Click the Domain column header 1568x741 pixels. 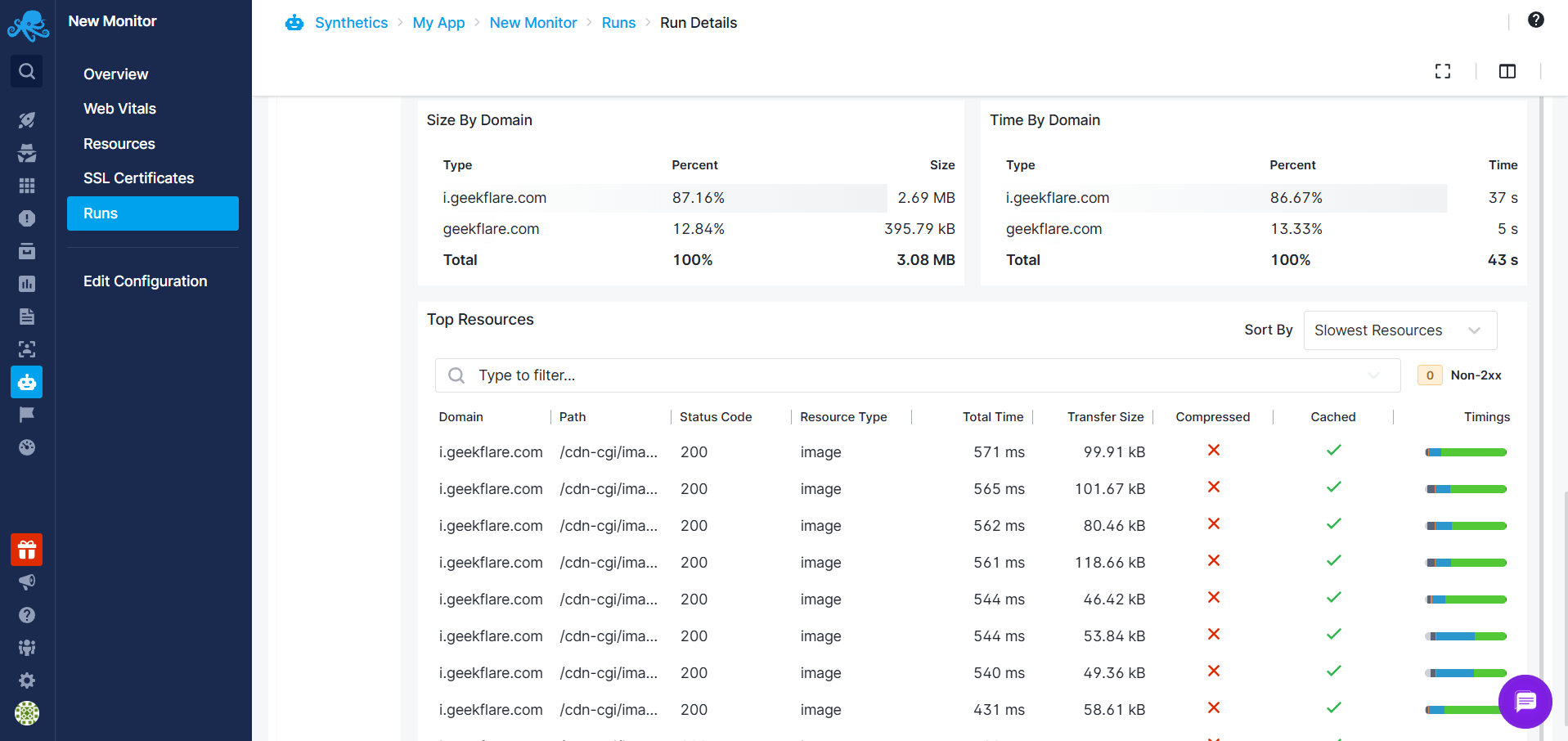(461, 417)
